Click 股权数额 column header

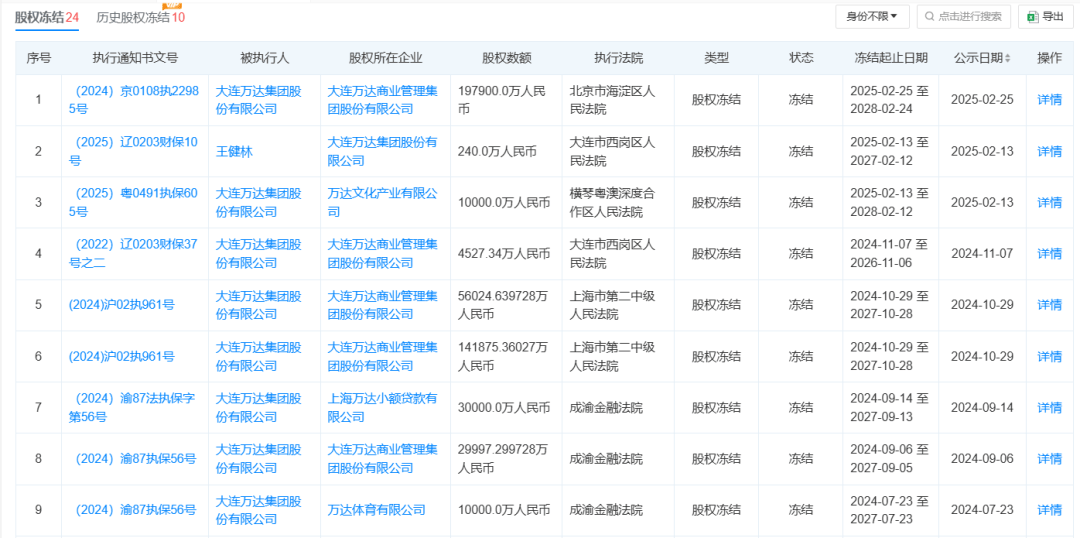click(x=506, y=59)
